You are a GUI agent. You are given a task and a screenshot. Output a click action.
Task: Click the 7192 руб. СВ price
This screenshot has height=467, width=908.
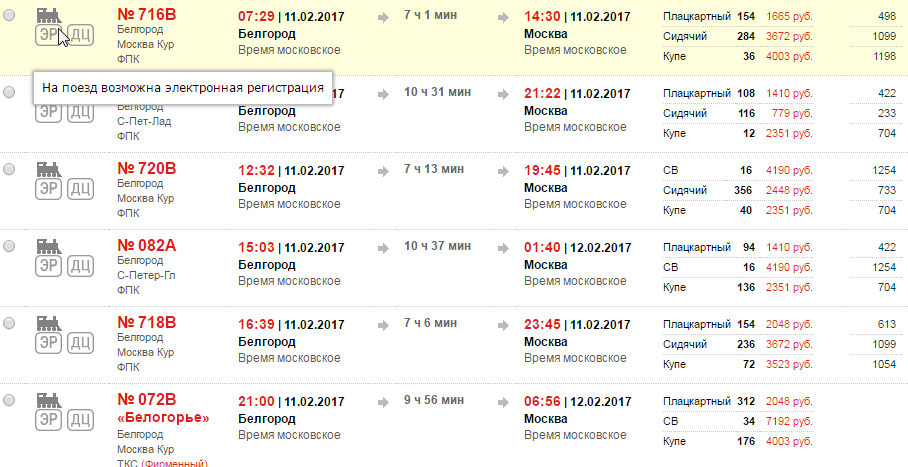pos(787,421)
